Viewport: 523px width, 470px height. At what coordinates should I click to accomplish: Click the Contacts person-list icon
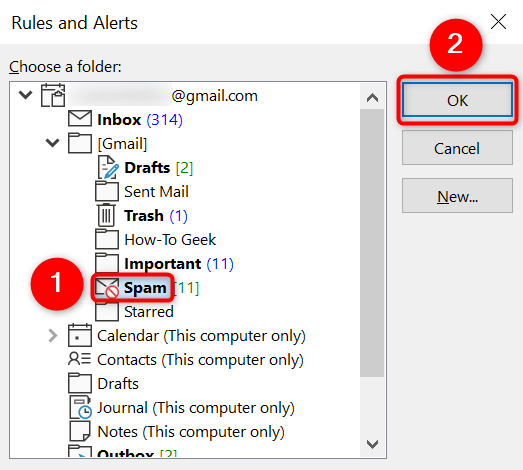point(79,359)
